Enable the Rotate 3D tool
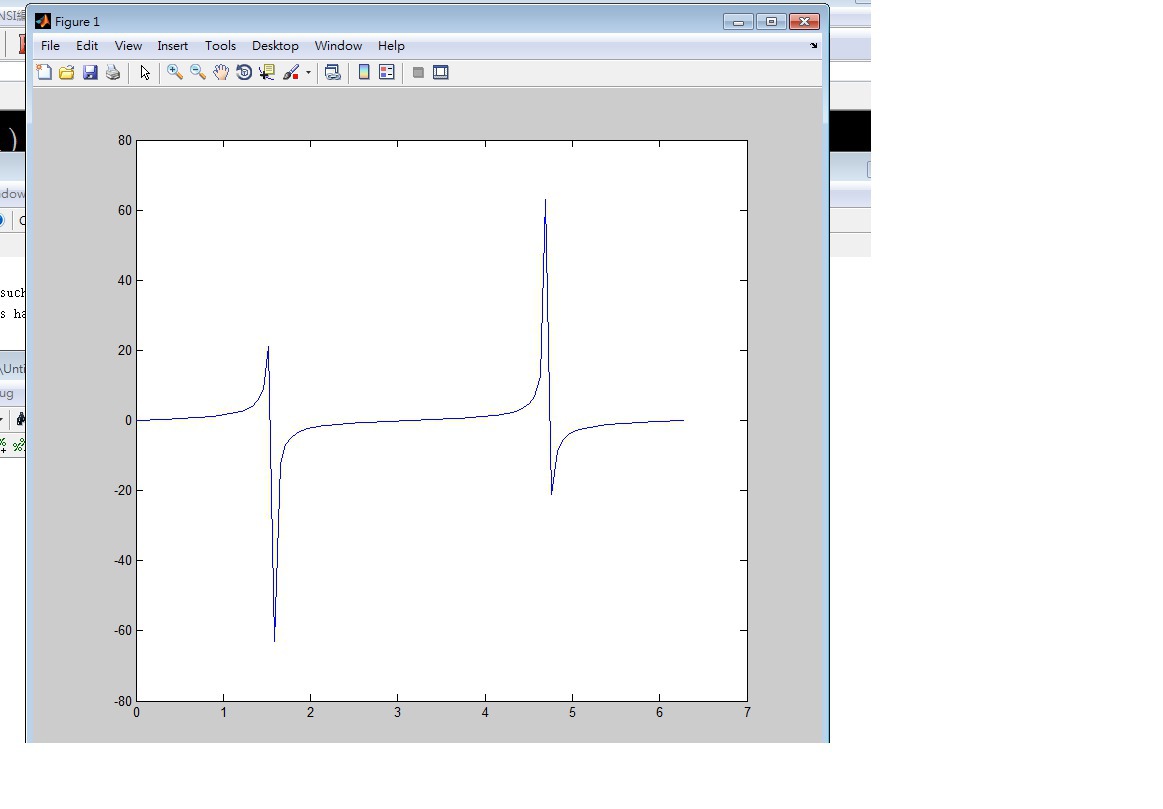 coord(244,72)
